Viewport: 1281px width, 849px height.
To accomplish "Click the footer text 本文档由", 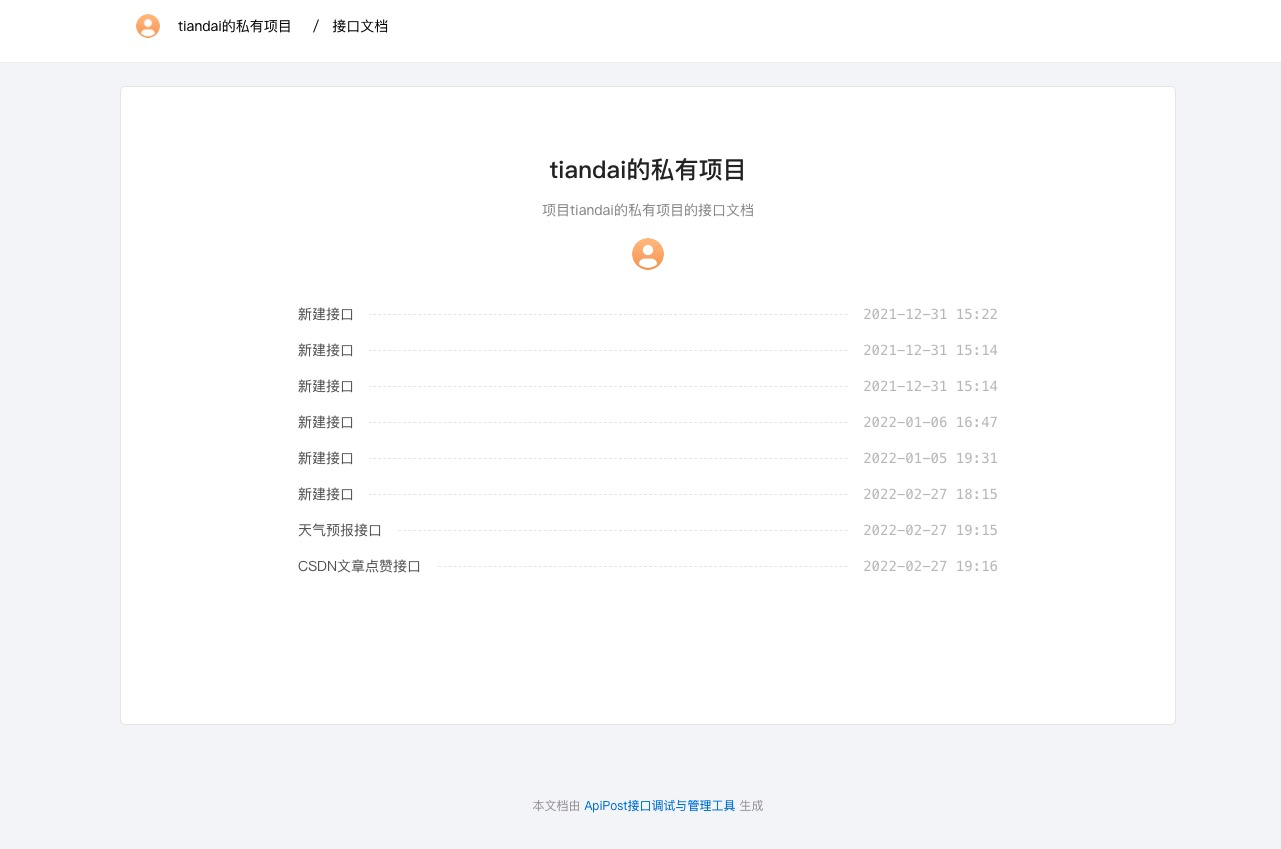I will (556, 806).
